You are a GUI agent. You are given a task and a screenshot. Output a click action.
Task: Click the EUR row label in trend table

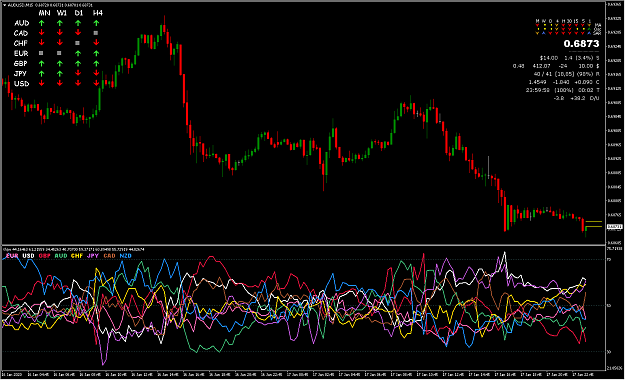coord(21,53)
